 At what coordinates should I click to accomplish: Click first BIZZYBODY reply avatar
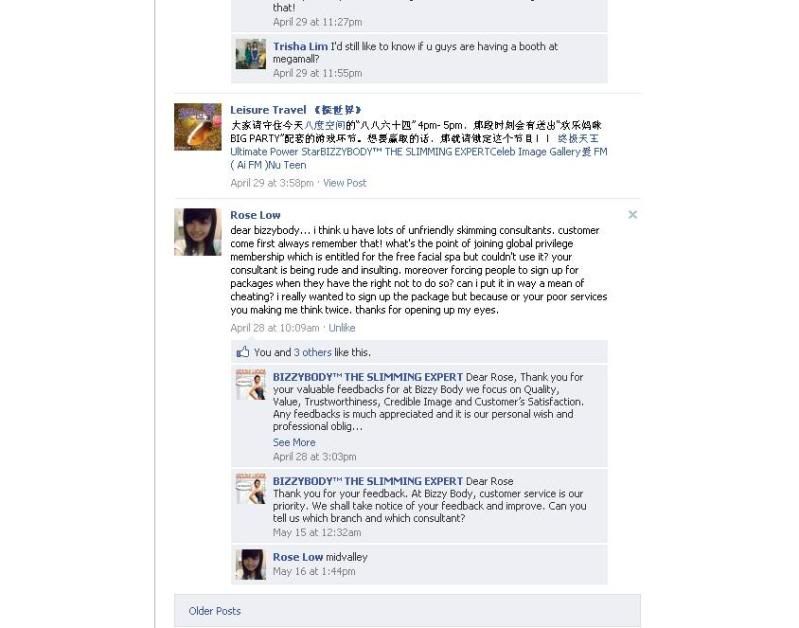251,385
